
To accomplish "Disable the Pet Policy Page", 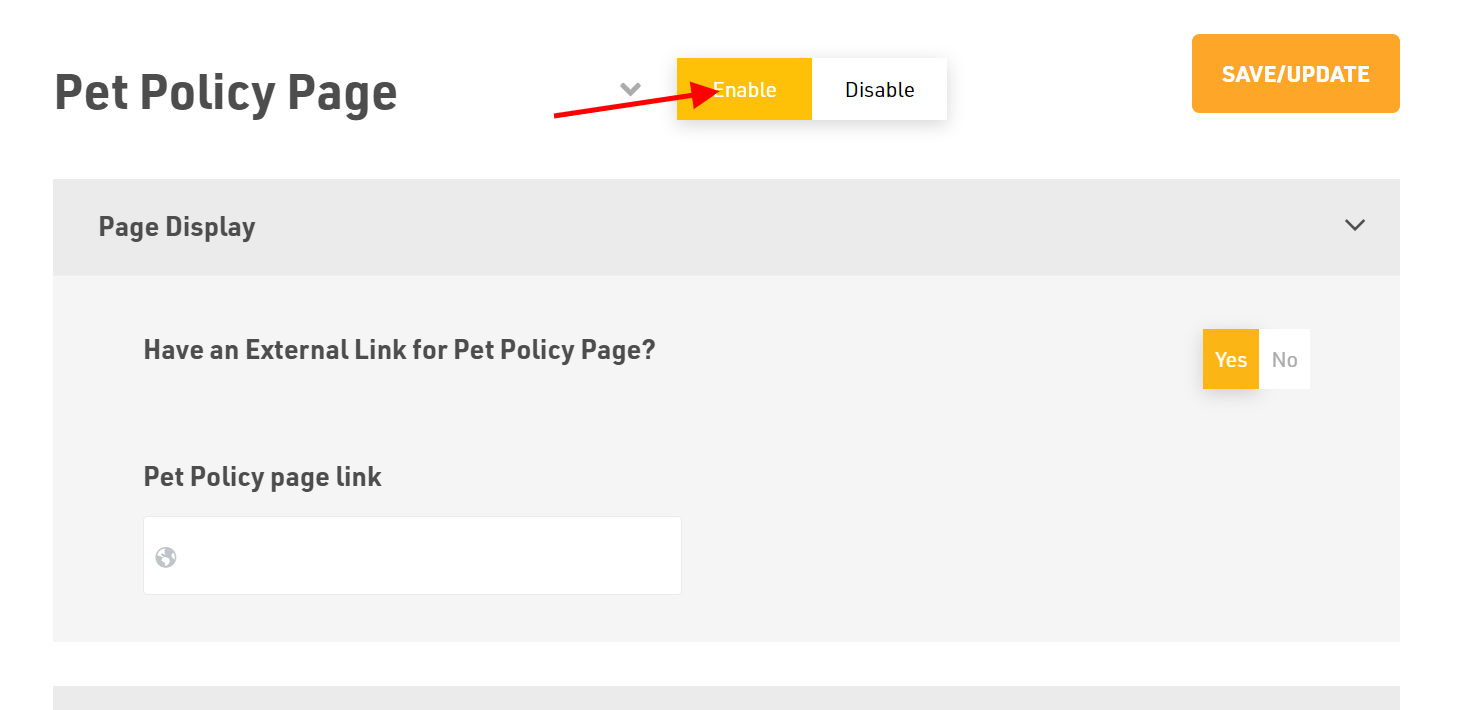I will pos(879,89).
